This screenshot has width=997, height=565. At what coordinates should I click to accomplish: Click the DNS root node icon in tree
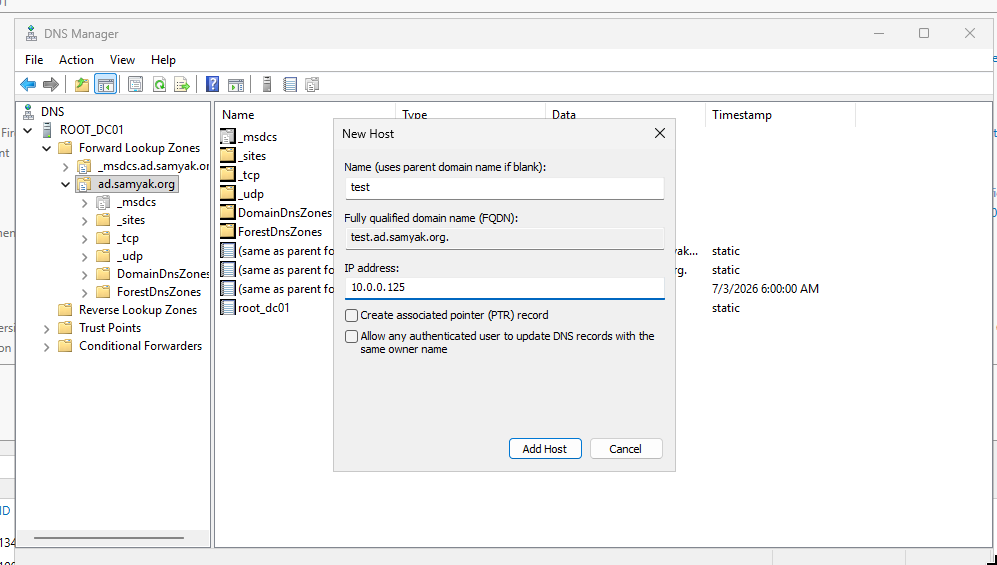(x=29, y=112)
